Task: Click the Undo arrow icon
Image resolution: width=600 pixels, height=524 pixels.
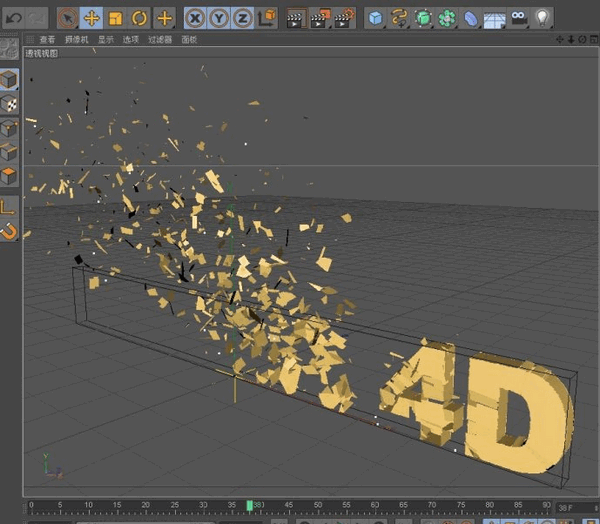Action: 13,17
